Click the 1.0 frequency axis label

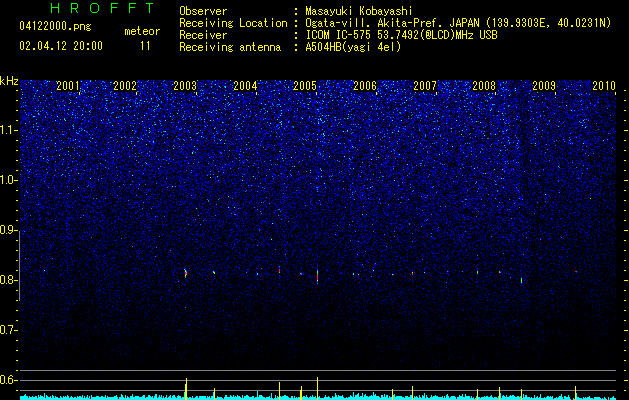point(8,180)
